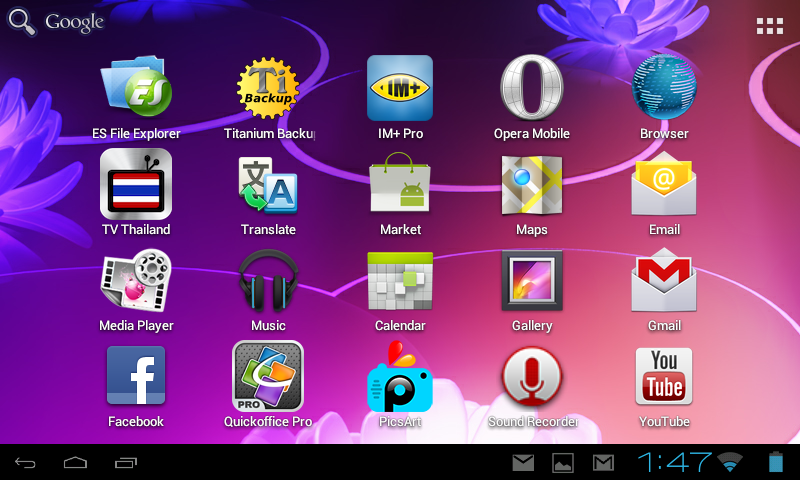Open YouTube app
Screen dimensions: 800x480
[x=664, y=376]
